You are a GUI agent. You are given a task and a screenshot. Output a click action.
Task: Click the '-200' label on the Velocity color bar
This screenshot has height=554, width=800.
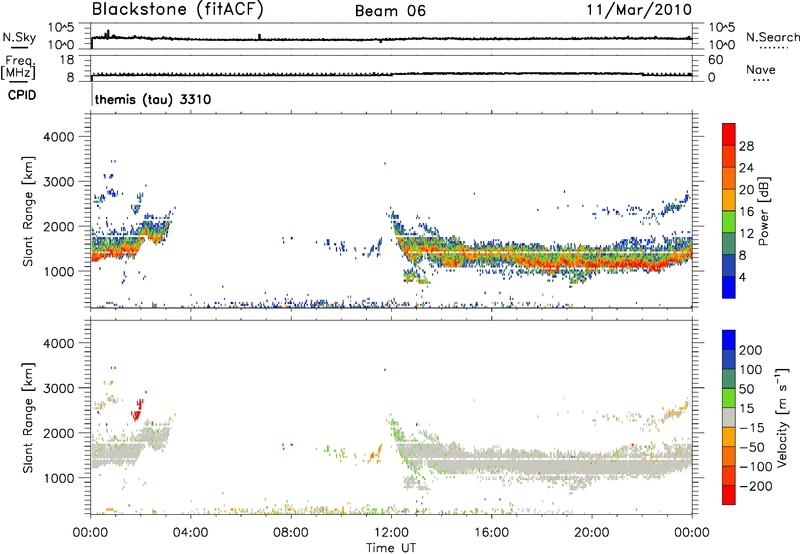[755, 486]
